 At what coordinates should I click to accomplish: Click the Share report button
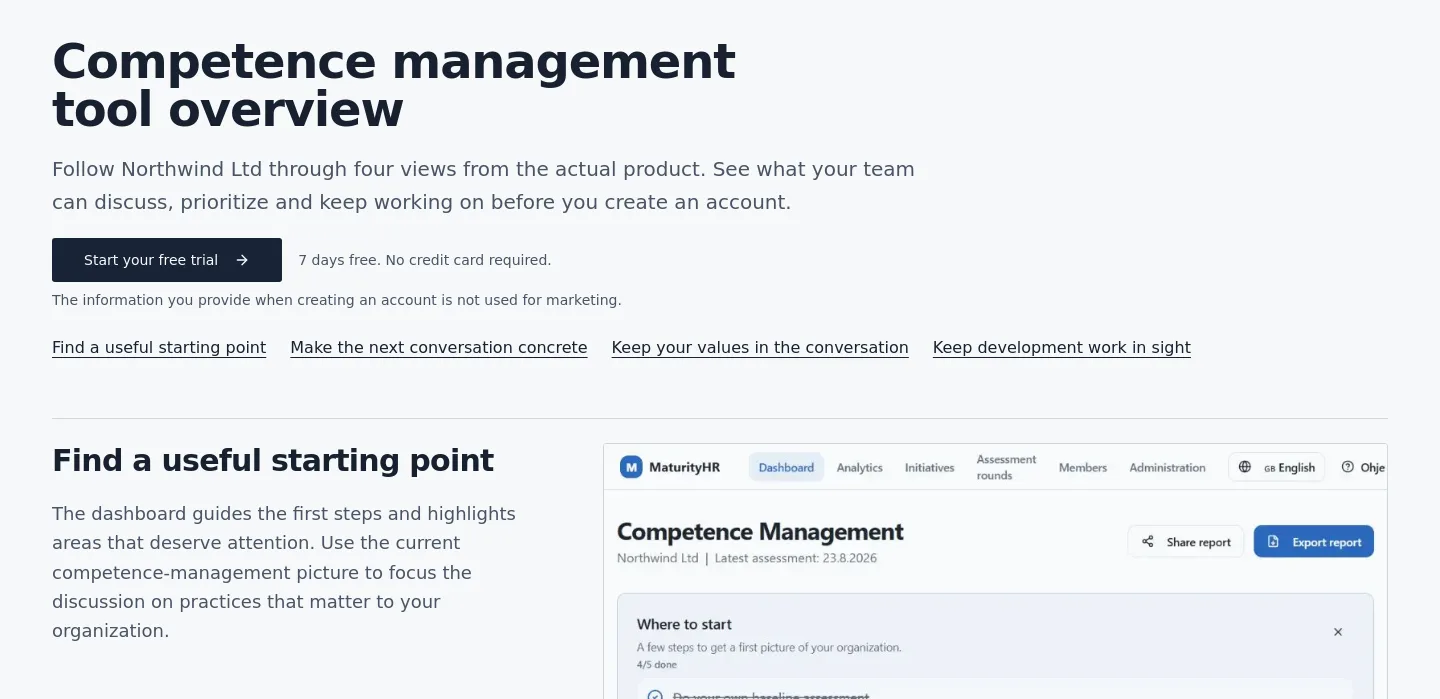[x=1186, y=542]
